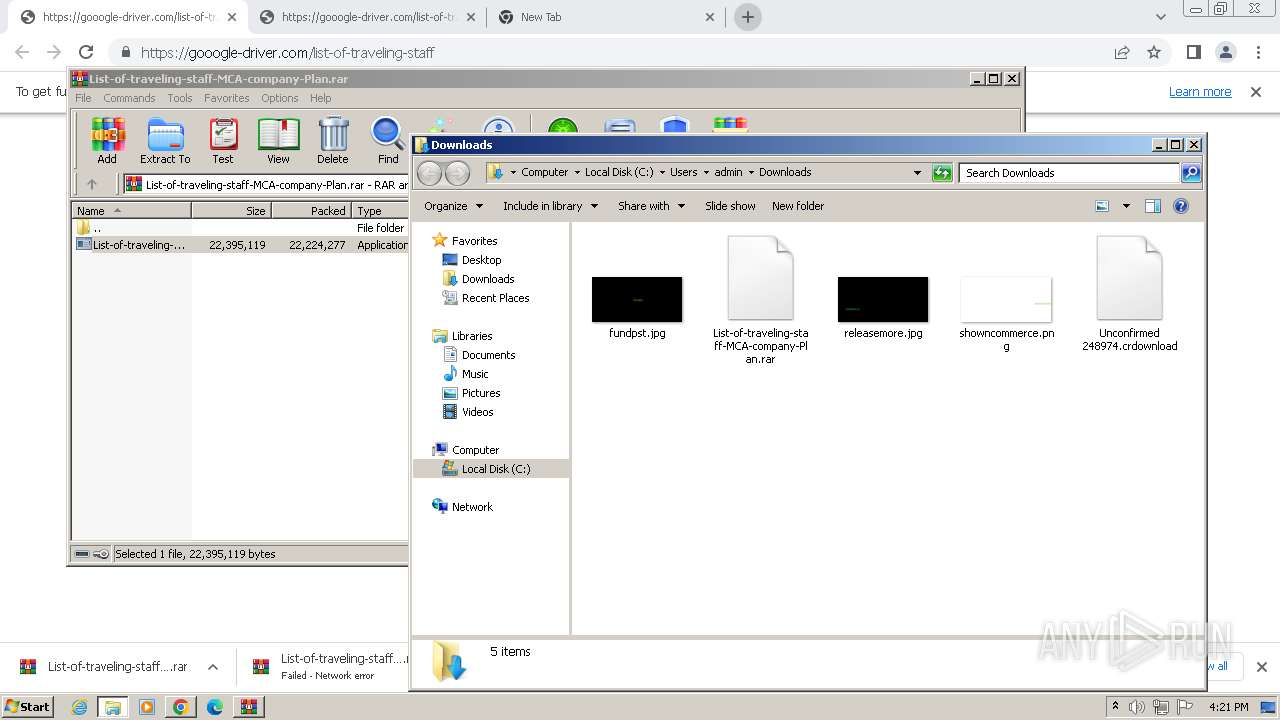Expand download item options chevron
Viewport: 1280px width, 720px height.
pos(212,667)
